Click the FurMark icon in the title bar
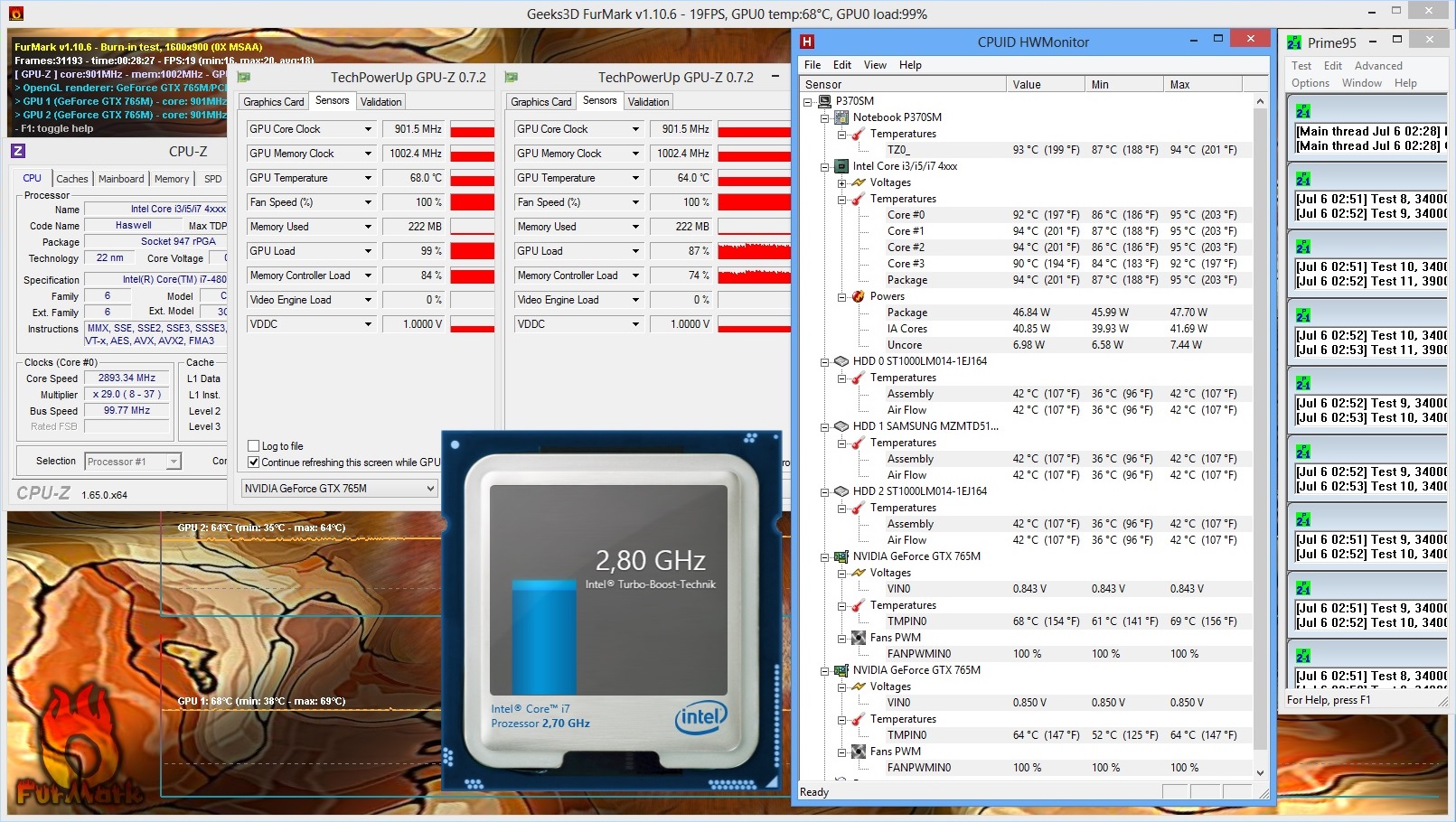Image resolution: width=1456 pixels, height=822 pixels. [x=15, y=14]
